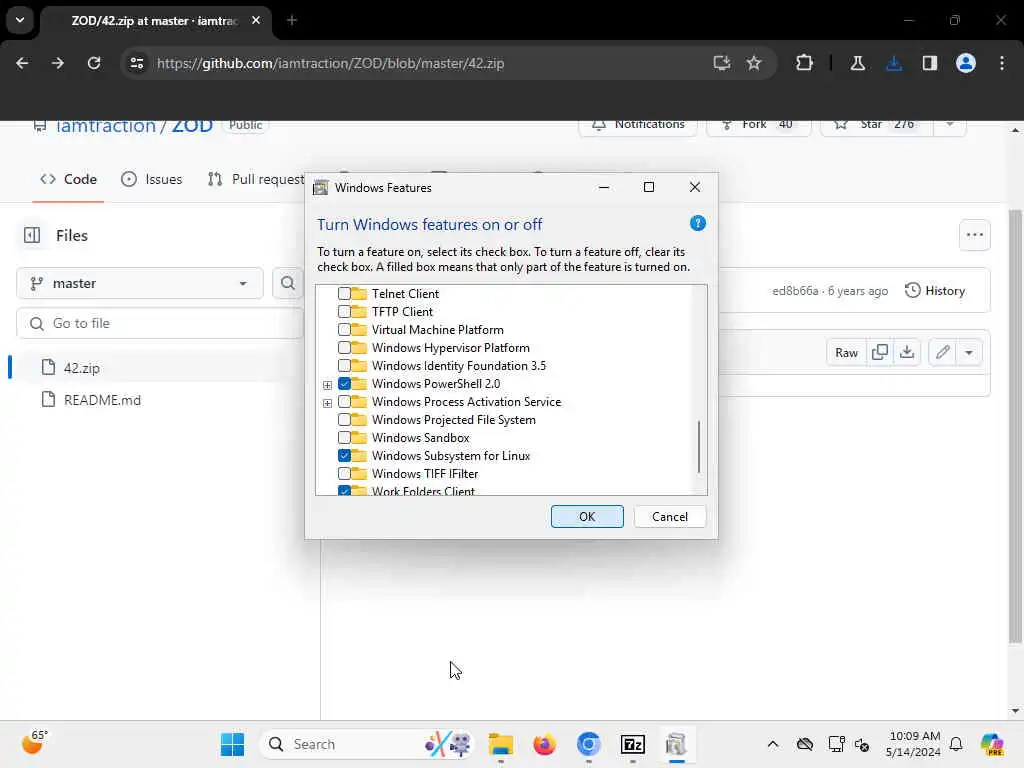Open the Code tab on GitHub
Image resolution: width=1024 pixels, height=768 pixels.
click(69, 179)
